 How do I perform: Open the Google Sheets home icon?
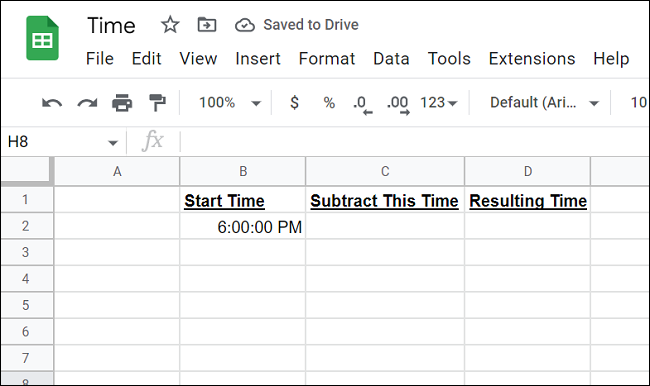pyautogui.click(x=42, y=38)
